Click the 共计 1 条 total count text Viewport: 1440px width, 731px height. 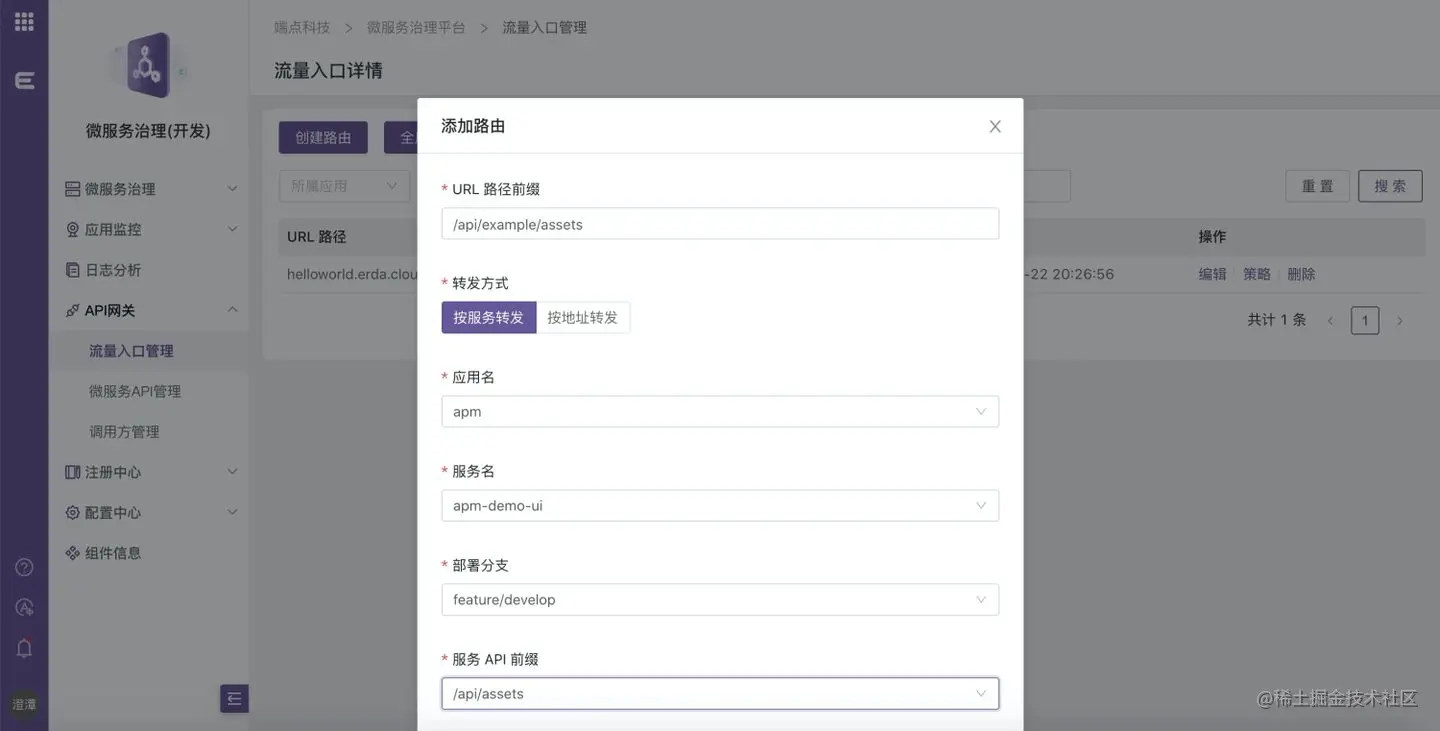click(x=1277, y=320)
